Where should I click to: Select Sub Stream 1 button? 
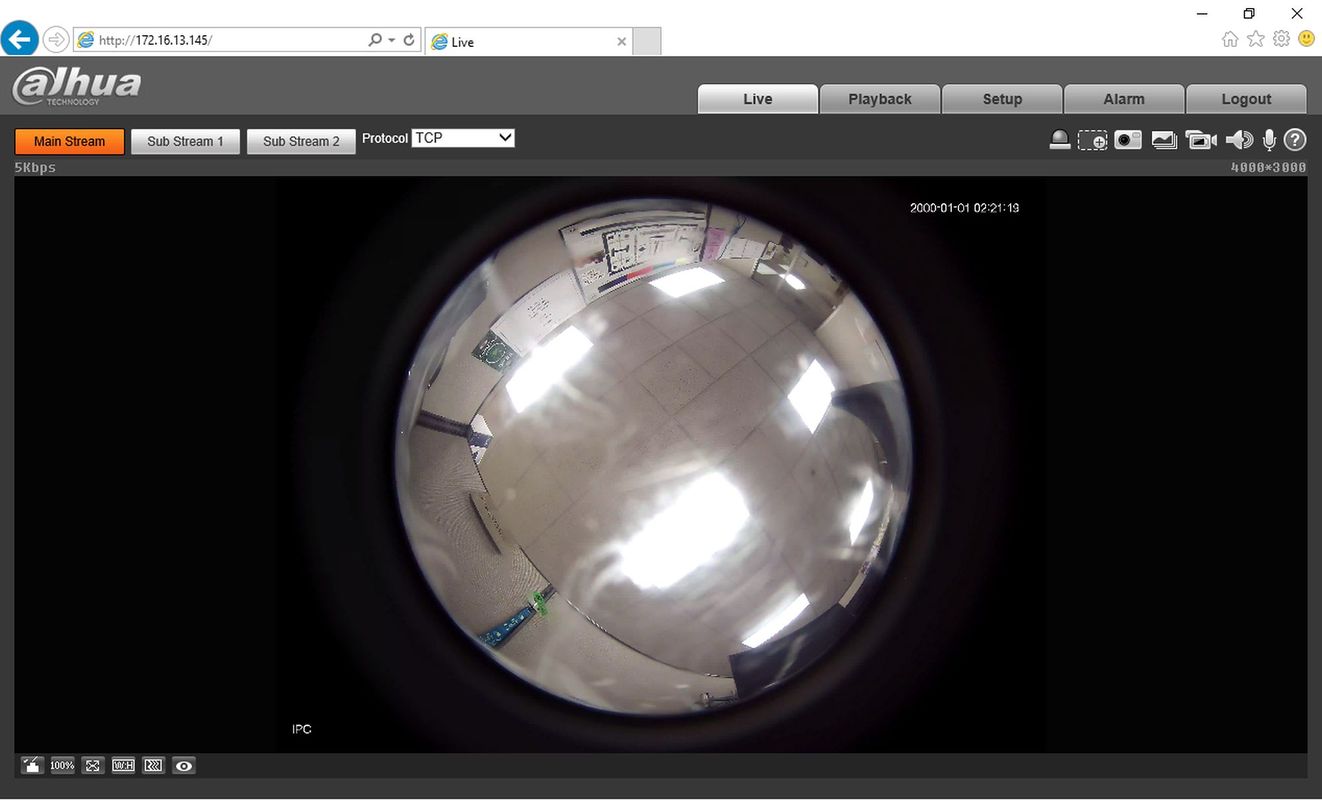pos(185,141)
